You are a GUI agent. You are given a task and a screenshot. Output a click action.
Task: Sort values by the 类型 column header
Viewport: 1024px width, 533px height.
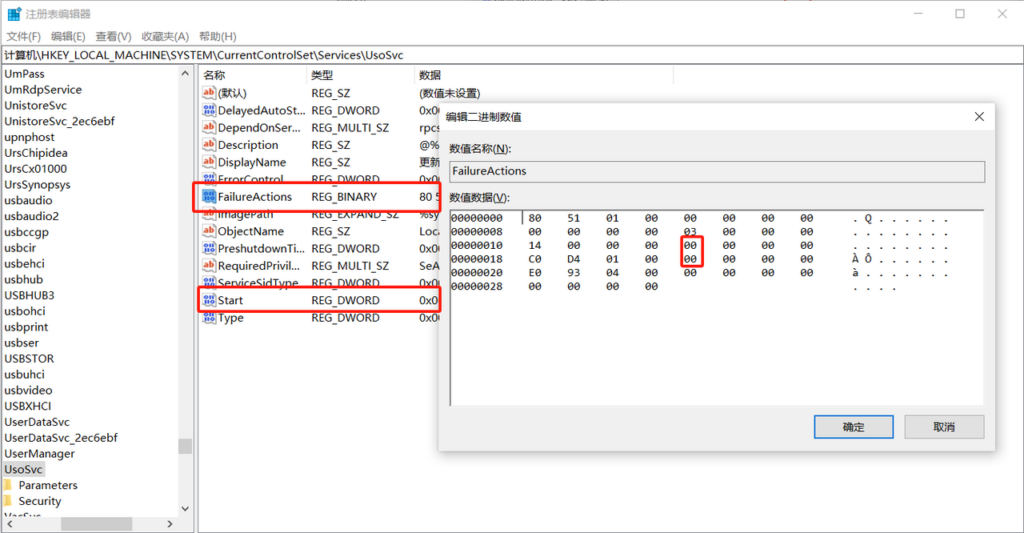pos(323,75)
